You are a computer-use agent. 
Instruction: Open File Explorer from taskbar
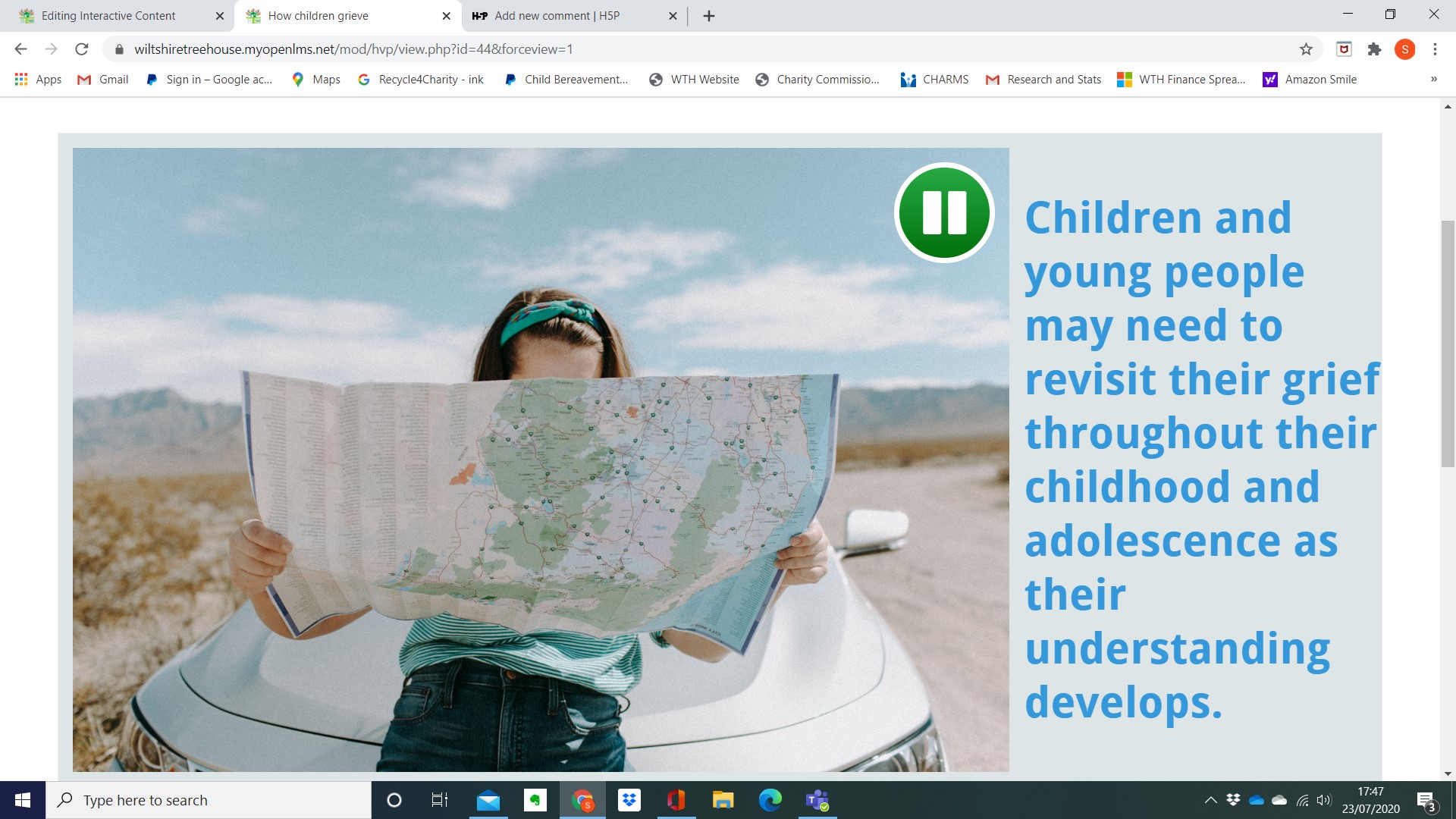coord(723,800)
